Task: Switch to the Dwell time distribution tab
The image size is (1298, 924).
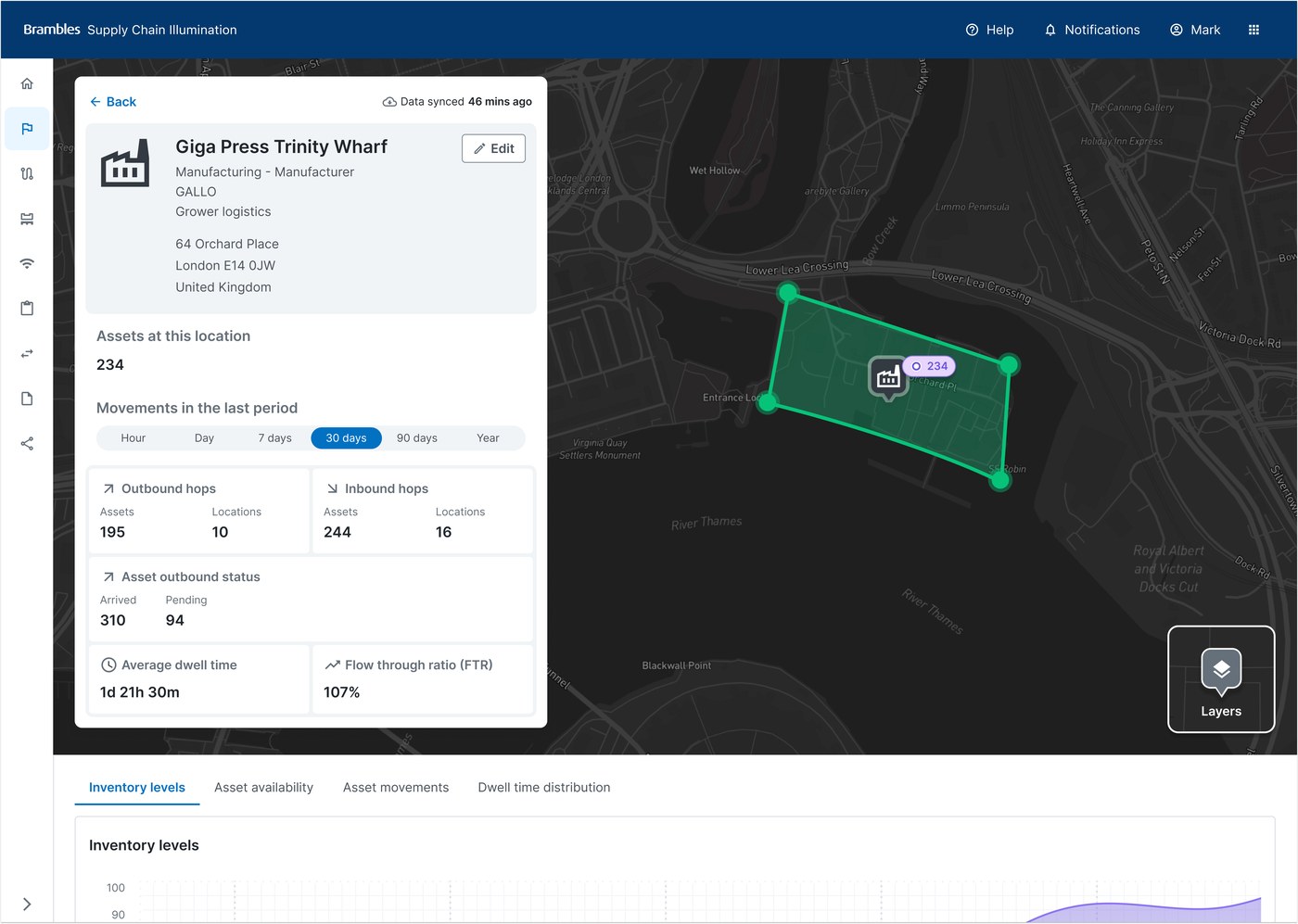Action: point(544,788)
